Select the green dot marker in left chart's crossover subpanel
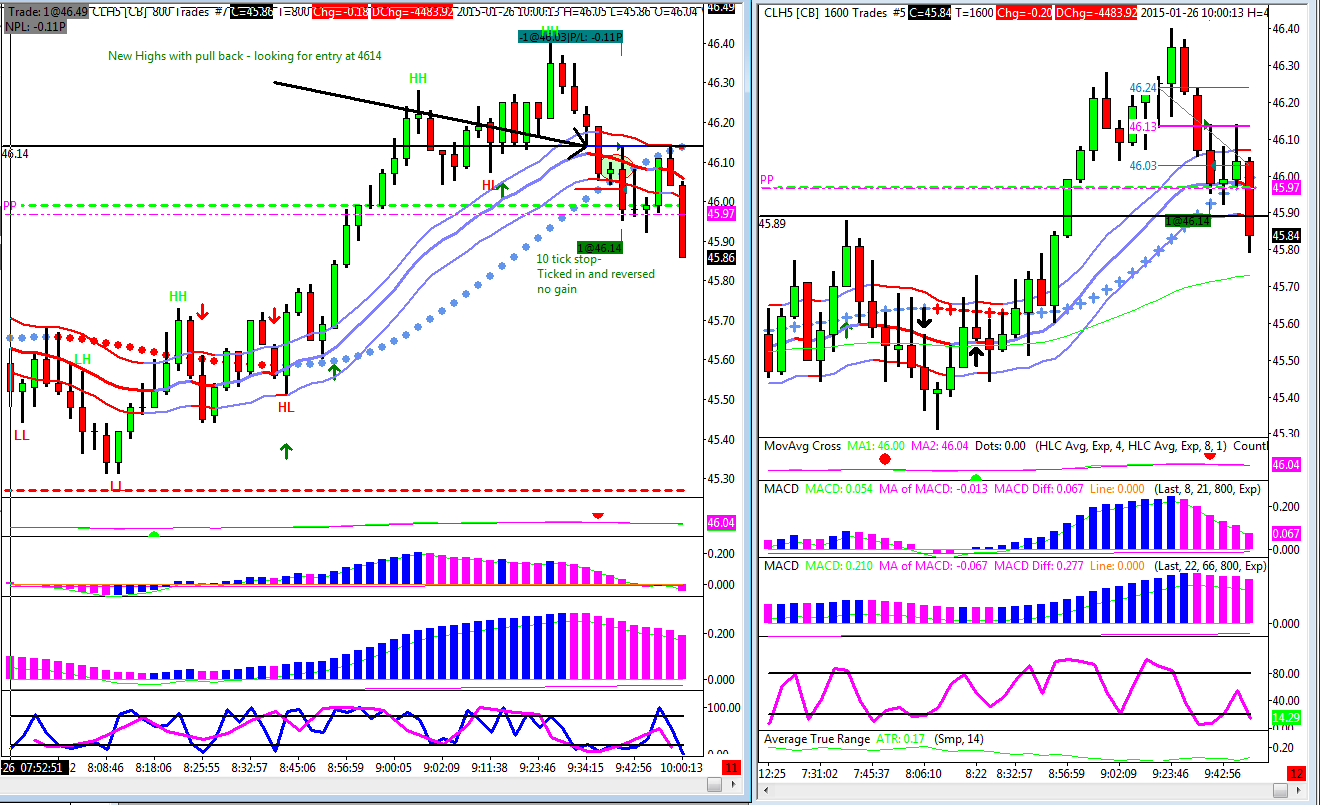The width and height of the screenshot is (1320, 805). [154, 534]
